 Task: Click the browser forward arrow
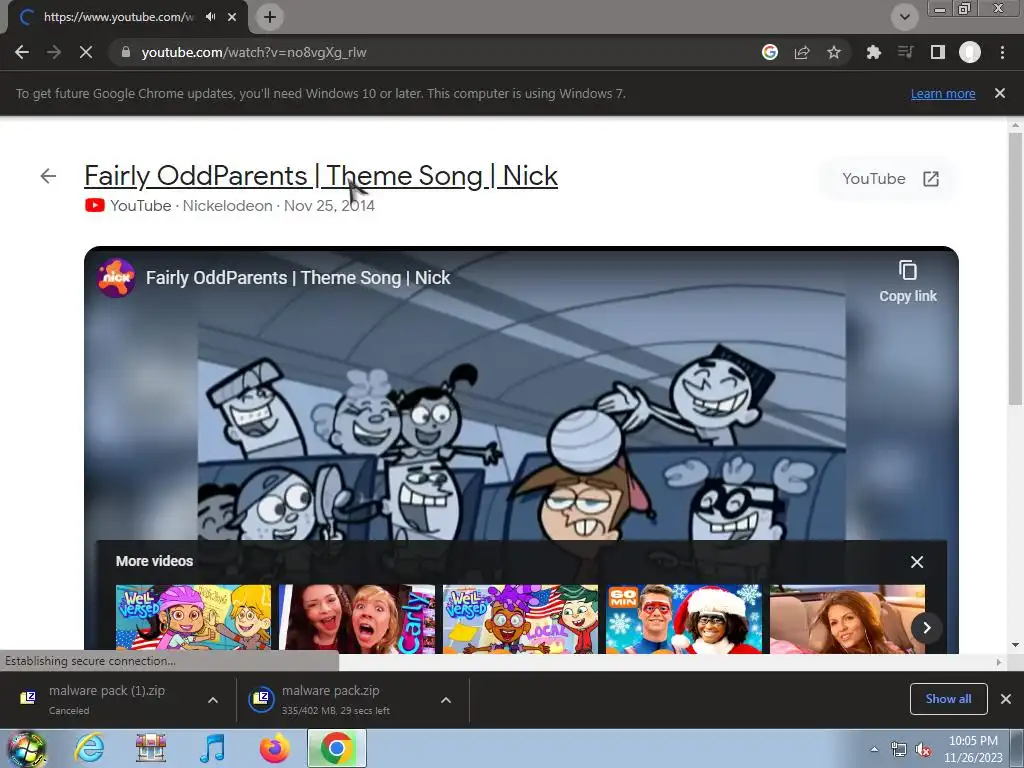(x=54, y=52)
